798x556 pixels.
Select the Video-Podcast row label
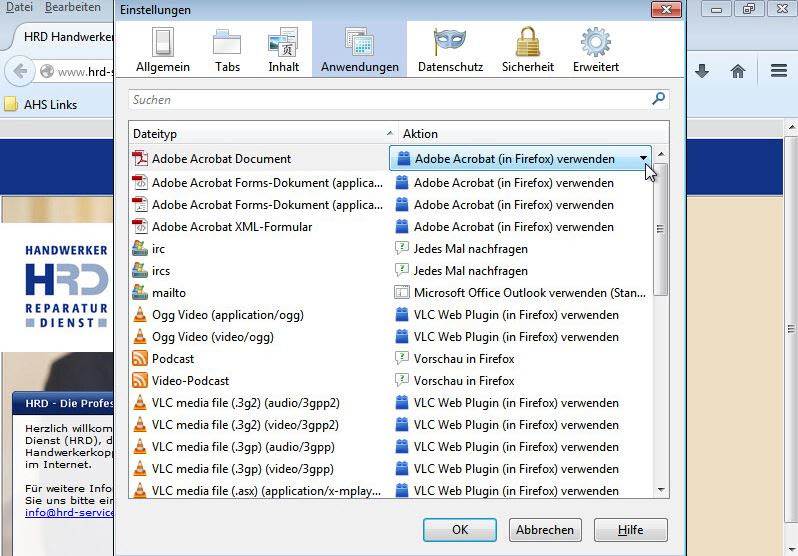click(190, 380)
